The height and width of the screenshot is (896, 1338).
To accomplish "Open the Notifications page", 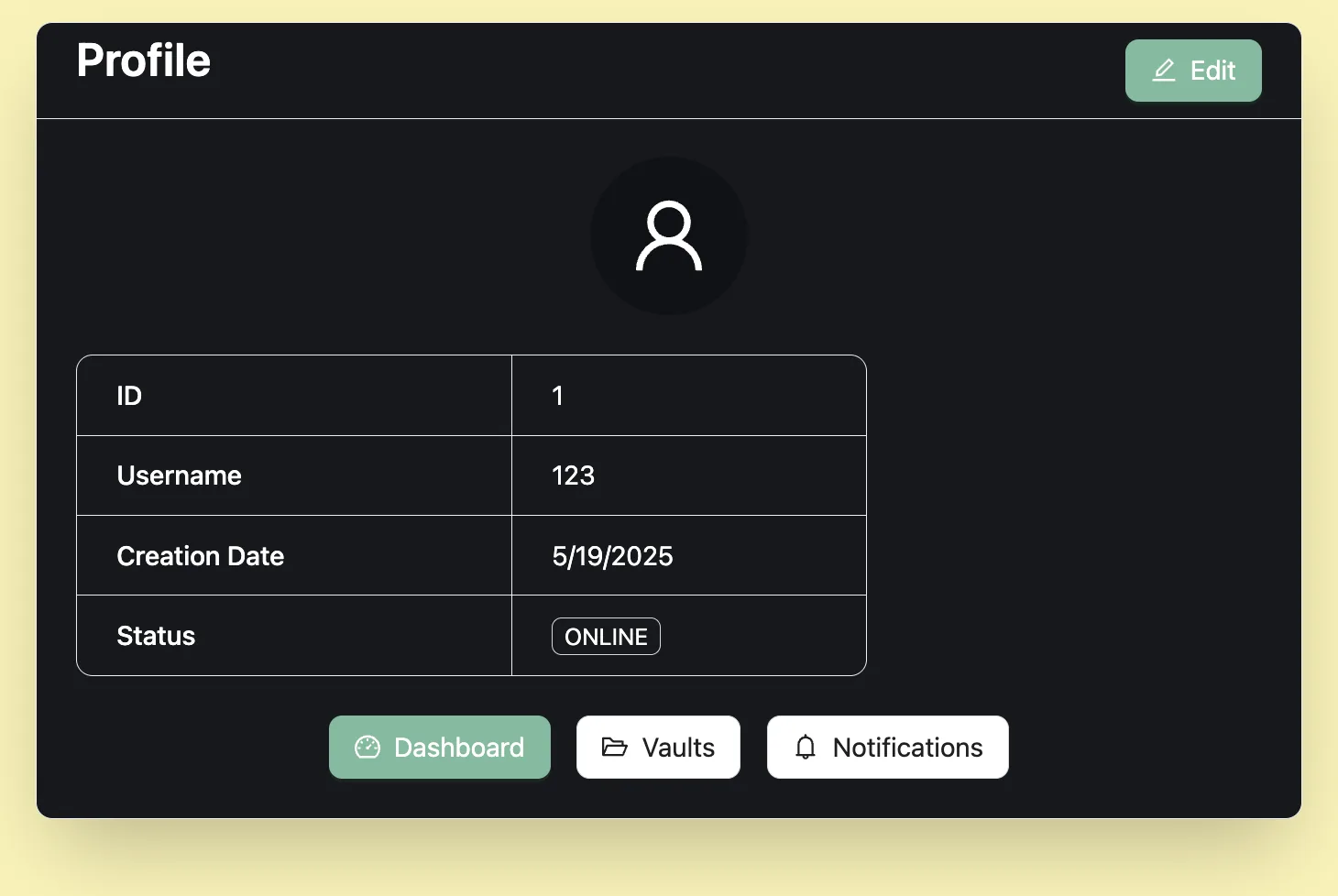I will coord(888,747).
